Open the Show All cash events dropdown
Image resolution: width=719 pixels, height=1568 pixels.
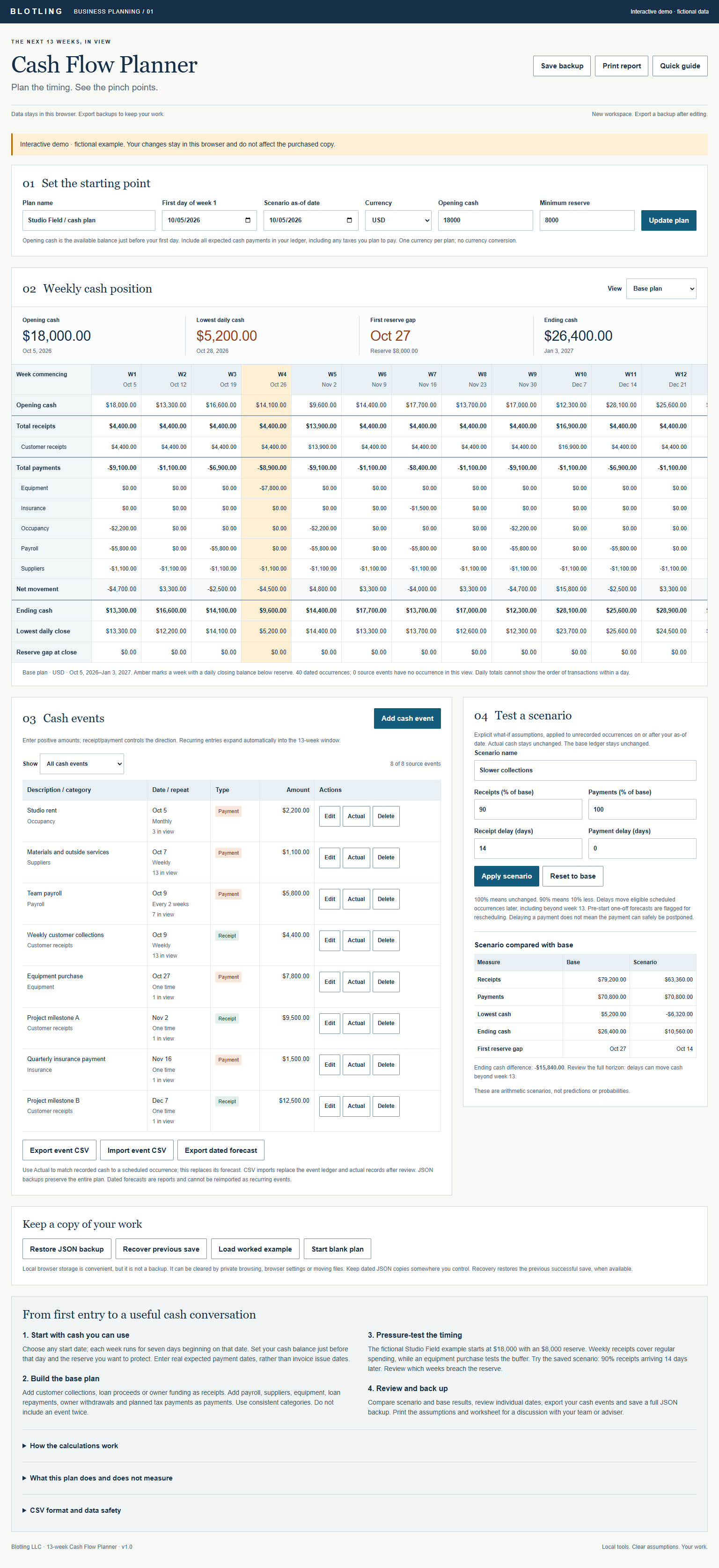[81, 764]
